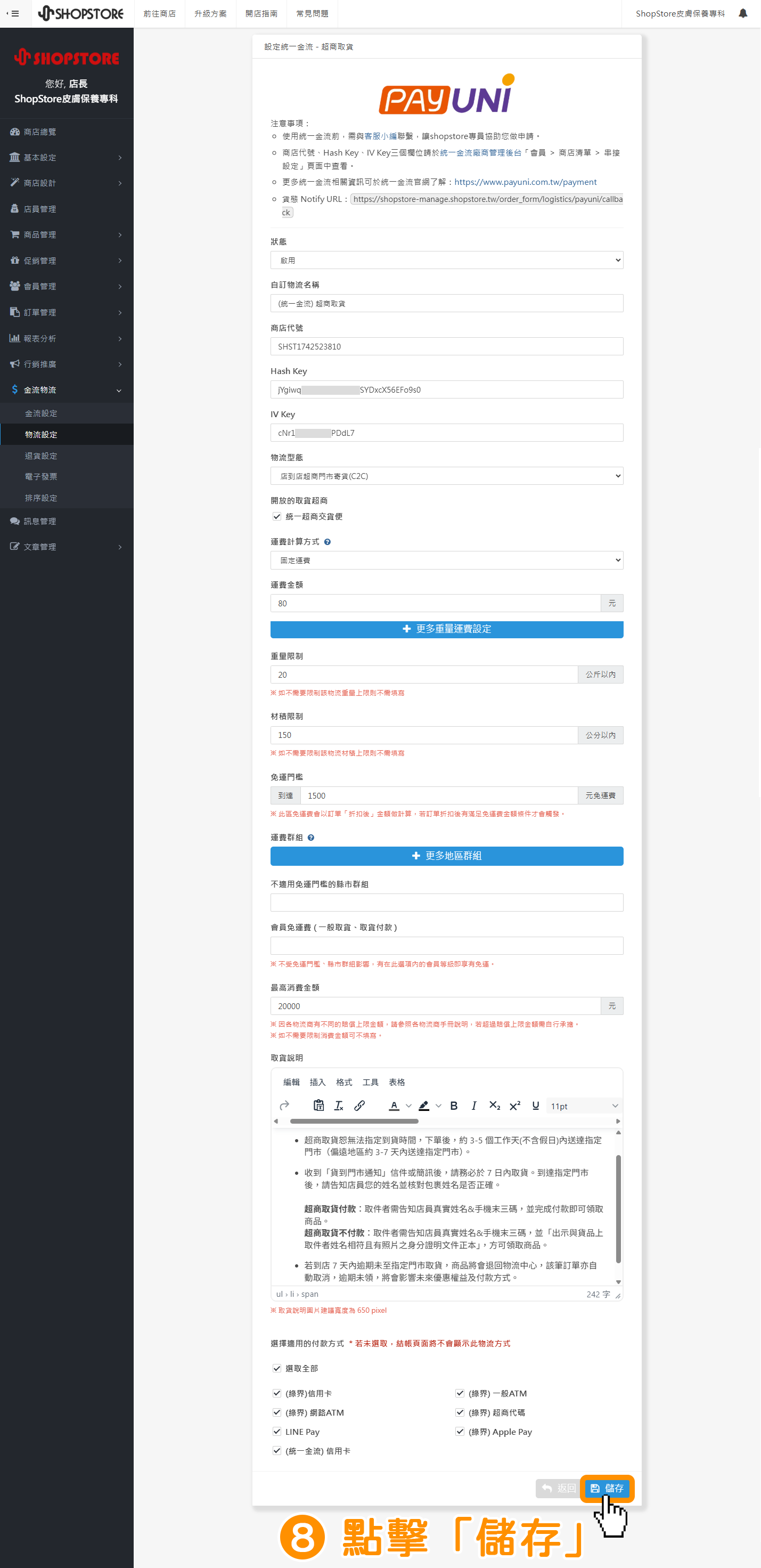Viewport: 761px width, 1568px height.
Task: Open text color picker arrow
Action: click(409, 1106)
